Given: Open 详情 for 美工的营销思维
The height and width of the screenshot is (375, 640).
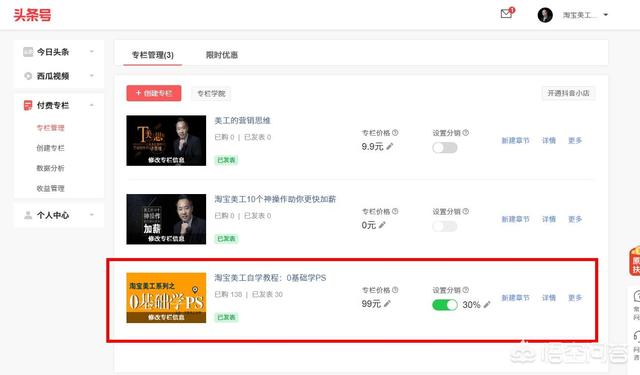Looking at the screenshot, I should click(549, 140).
